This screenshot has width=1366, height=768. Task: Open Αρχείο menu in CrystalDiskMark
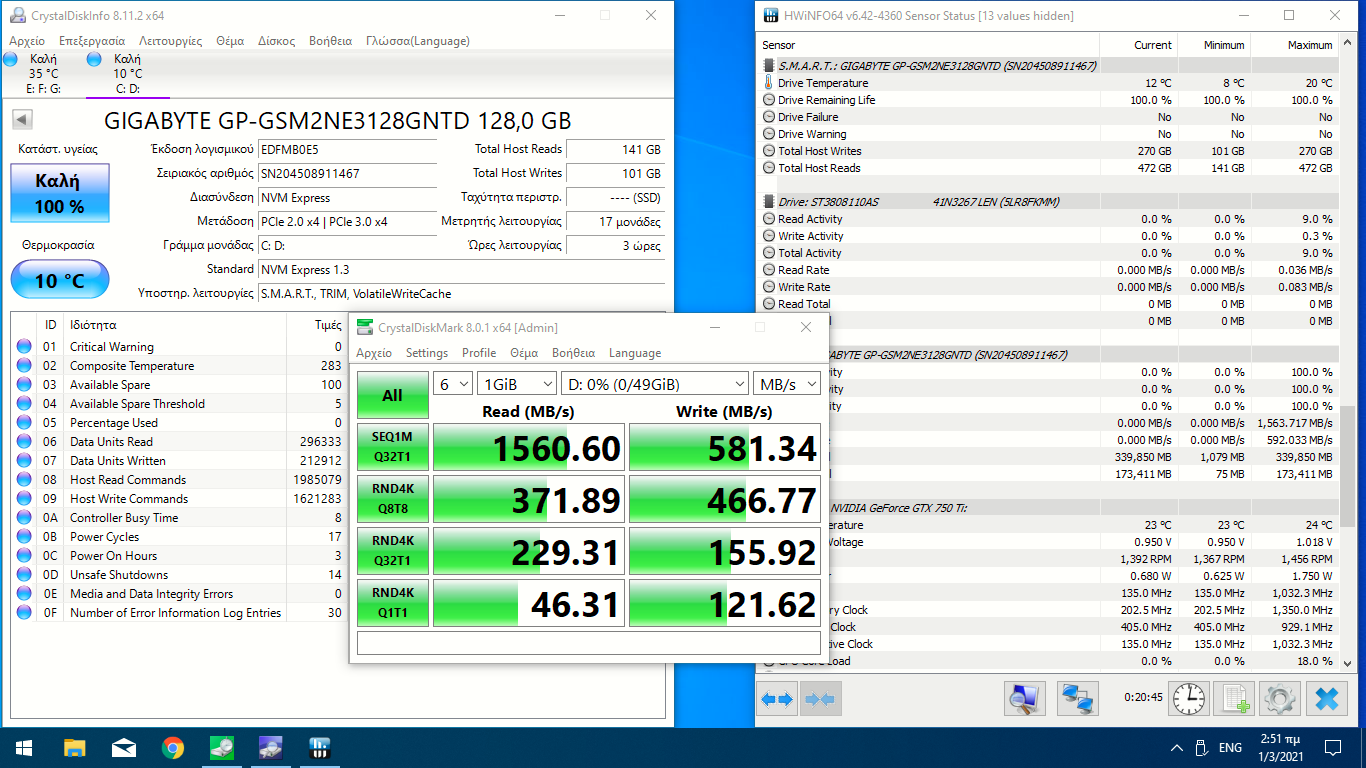click(374, 353)
